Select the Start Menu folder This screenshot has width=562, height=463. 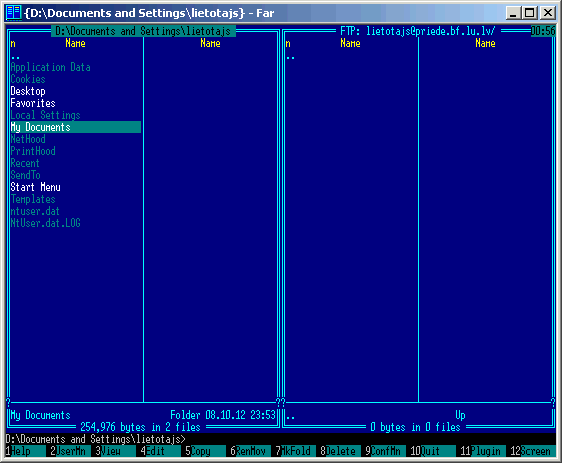pos(35,187)
